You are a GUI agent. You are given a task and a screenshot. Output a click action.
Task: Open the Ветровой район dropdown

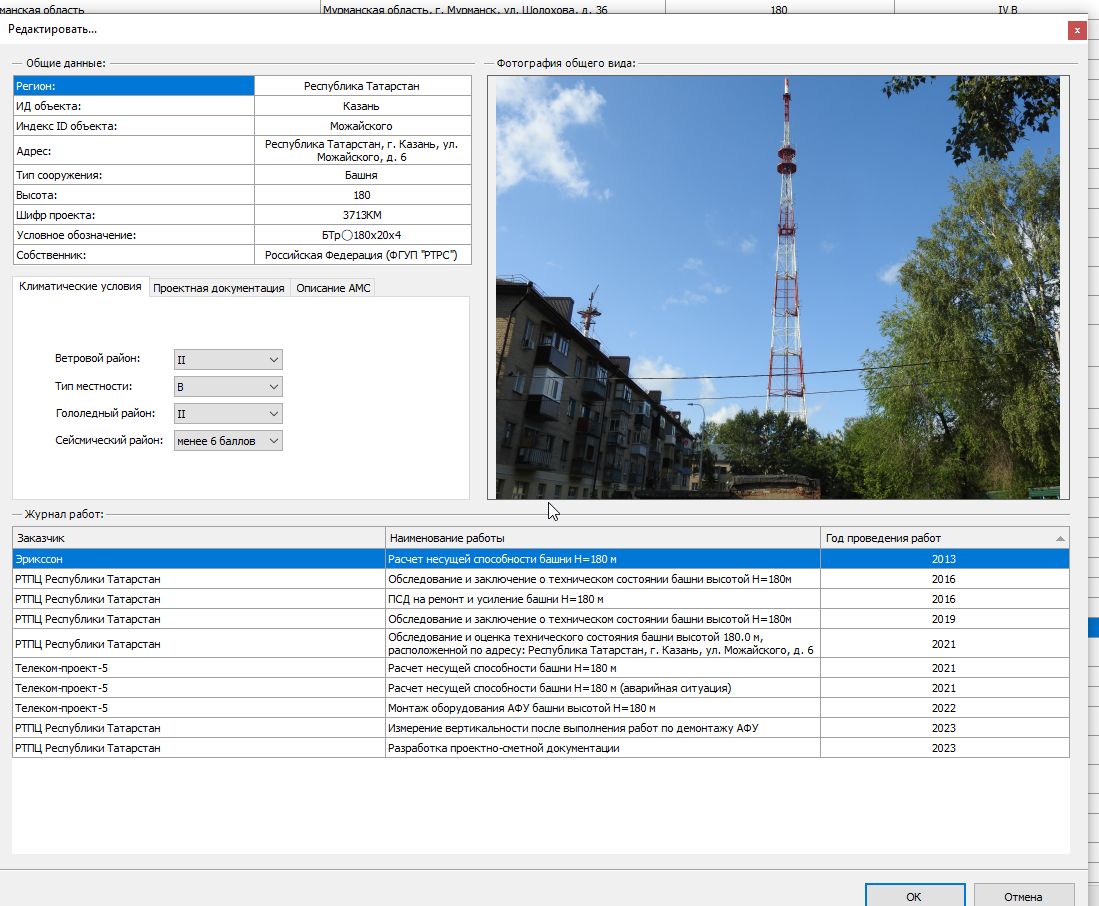[228, 359]
